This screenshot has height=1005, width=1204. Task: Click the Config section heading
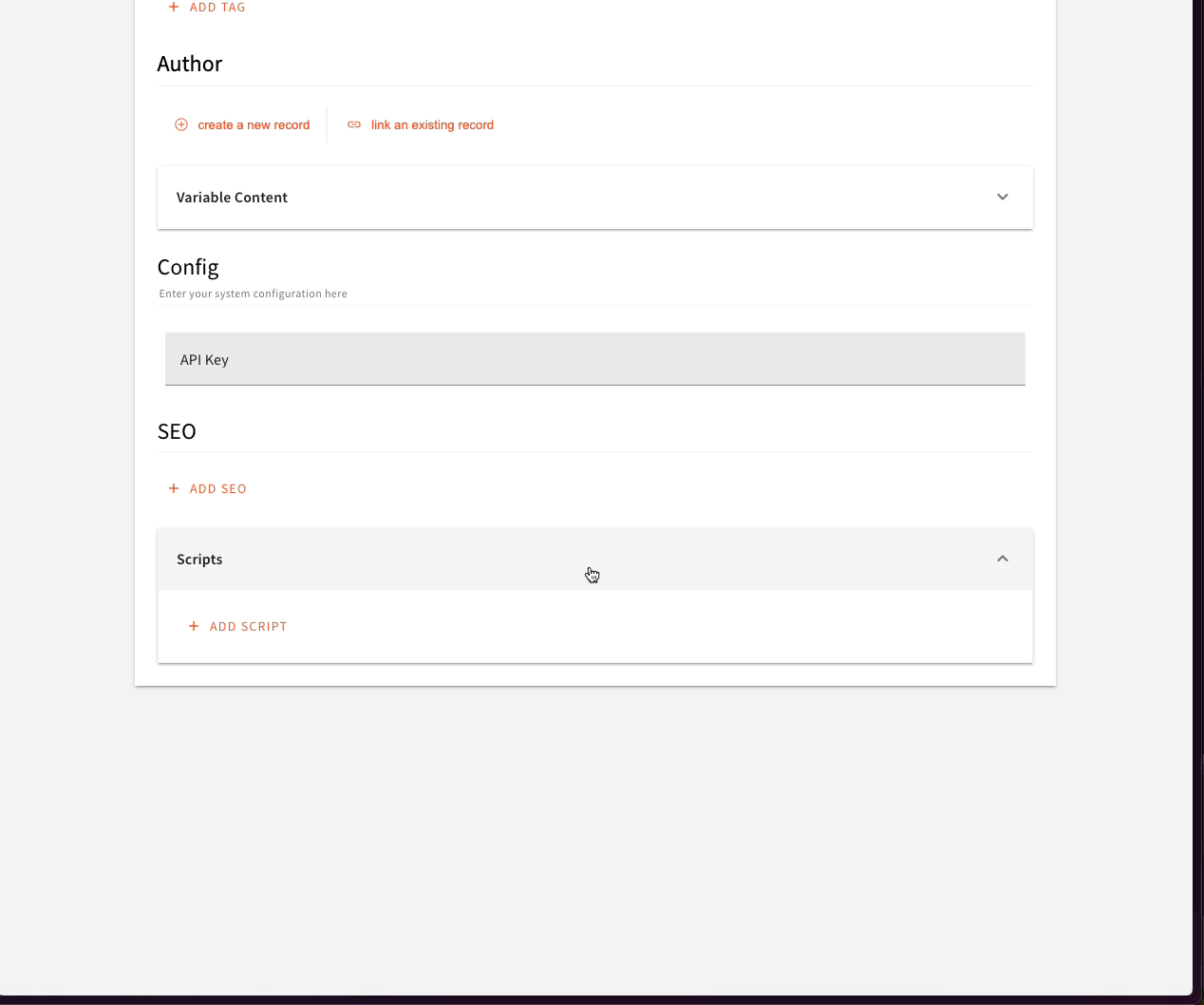(x=188, y=268)
